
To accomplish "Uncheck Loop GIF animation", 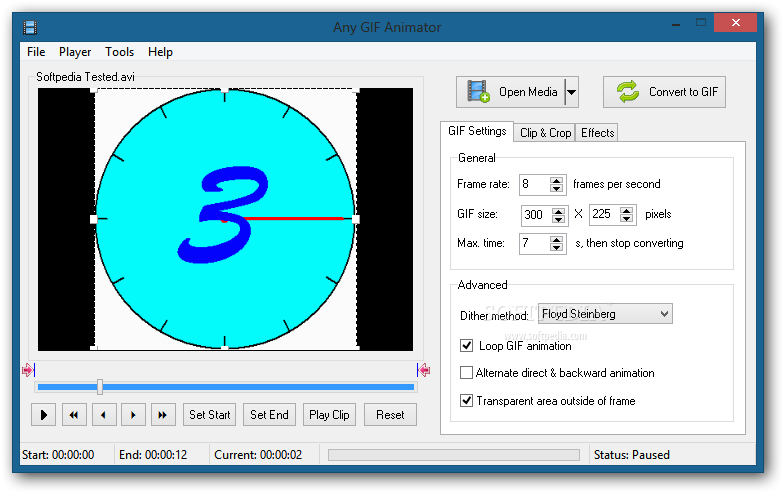I will tap(466, 346).
